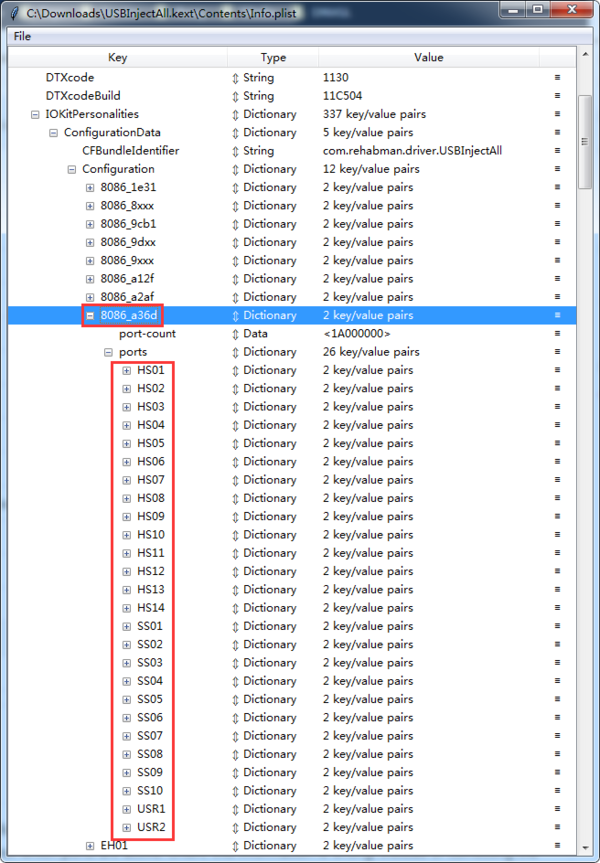The height and width of the screenshot is (863, 600).
Task: Click the Value column header
Action: (x=429, y=57)
